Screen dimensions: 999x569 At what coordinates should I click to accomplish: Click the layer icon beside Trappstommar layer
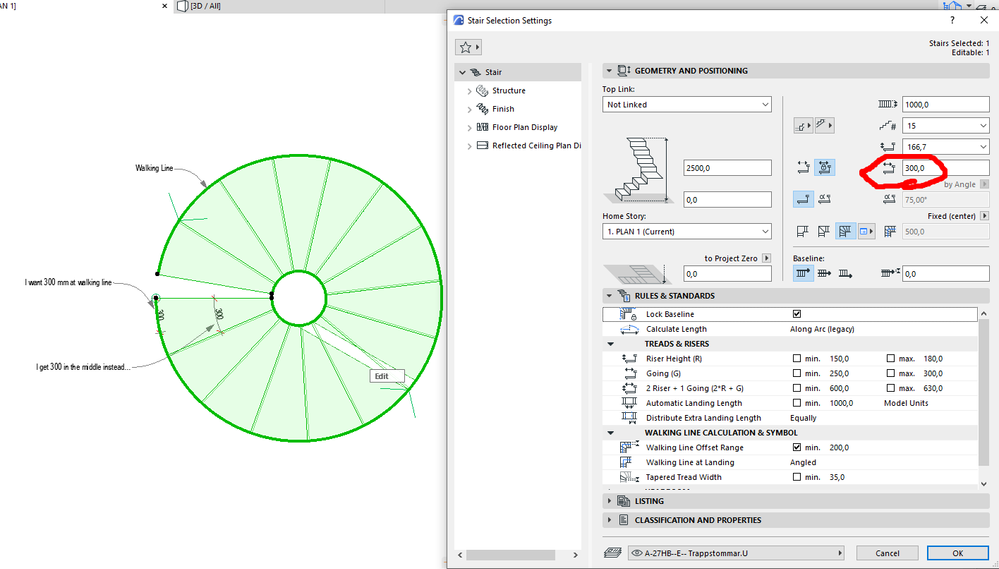point(611,553)
